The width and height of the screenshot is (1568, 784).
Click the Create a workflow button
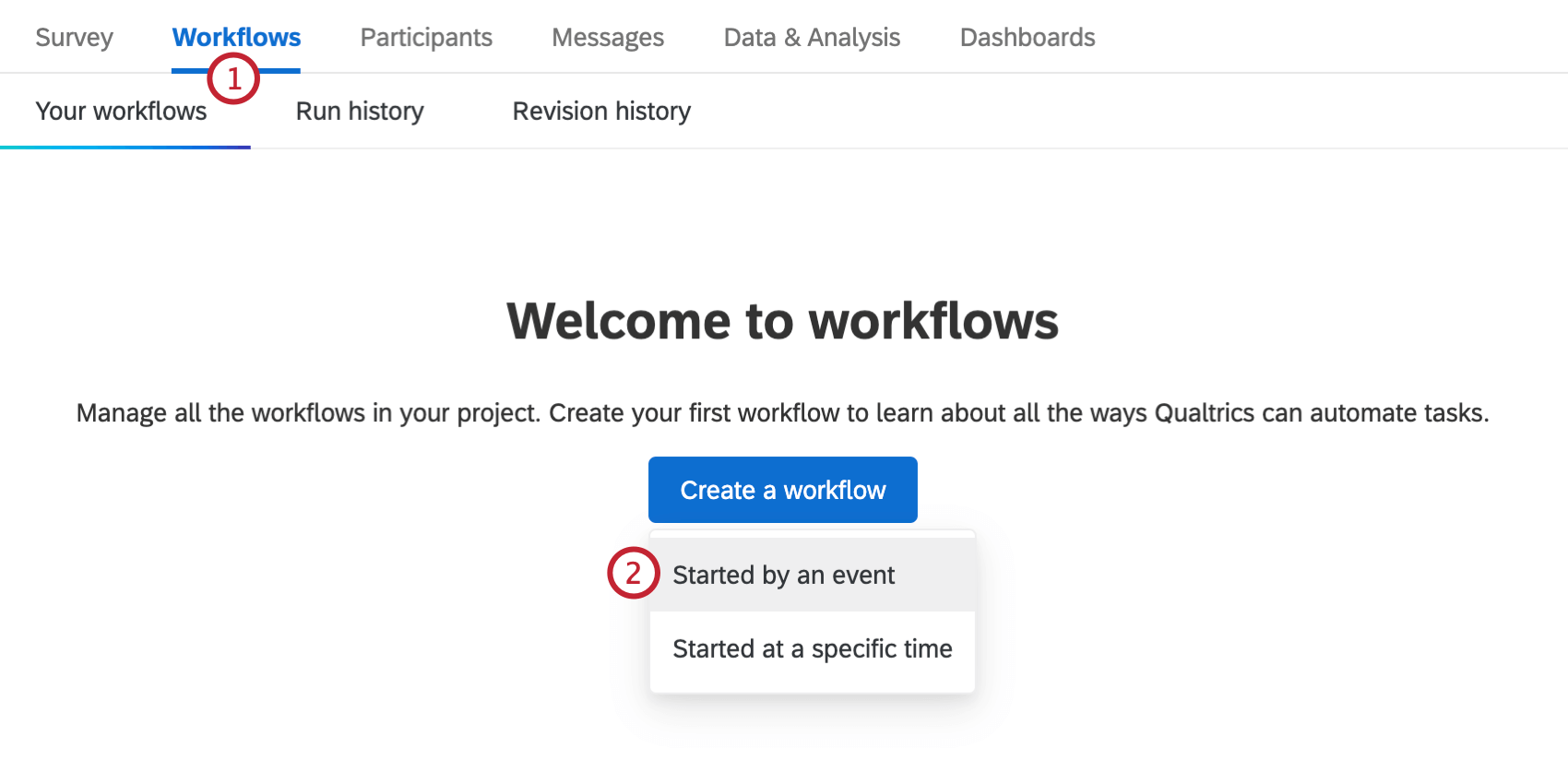tap(783, 490)
